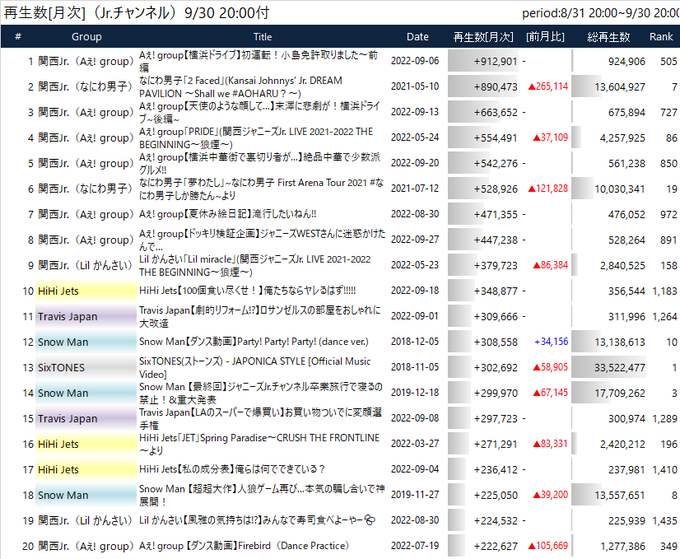The width and height of the screenshot is (680, 559).
Task: Click the Date column header
Action: tap(417, 37)
